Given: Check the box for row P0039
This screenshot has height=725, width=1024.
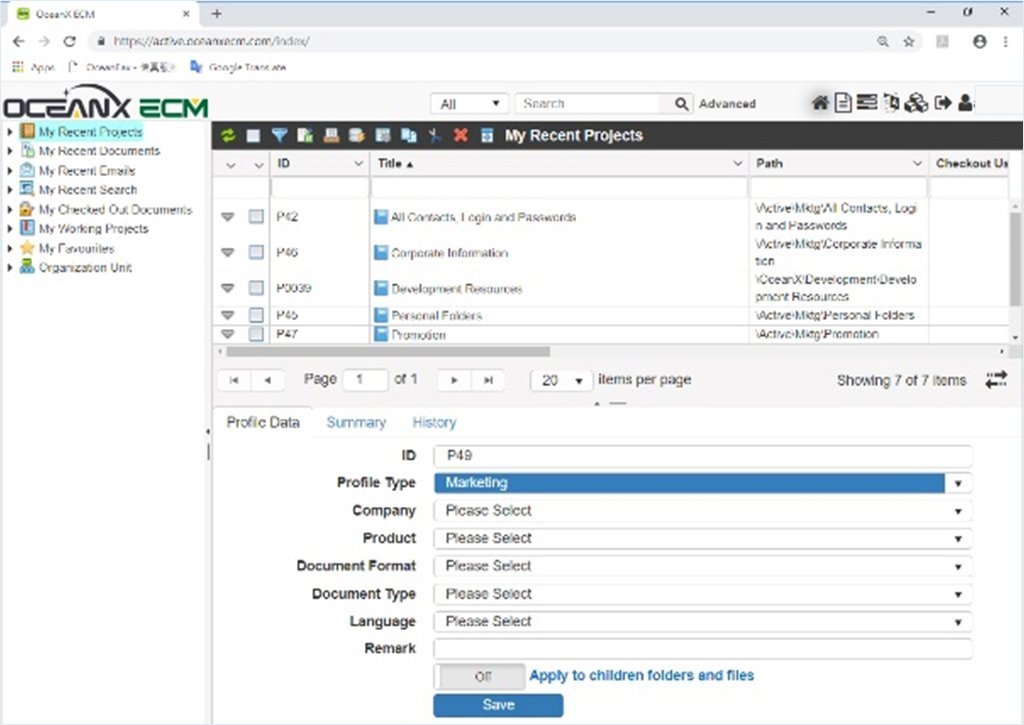Looking at the screenshot, I should (256, 287).
